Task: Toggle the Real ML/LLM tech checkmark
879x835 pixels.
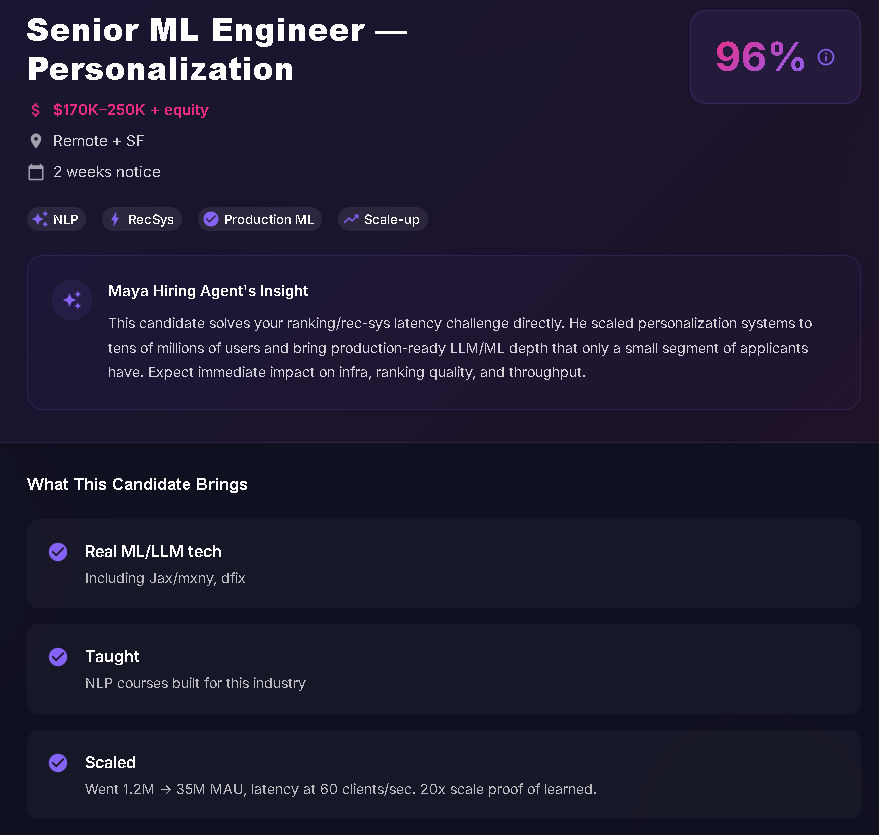Action: 58,552
